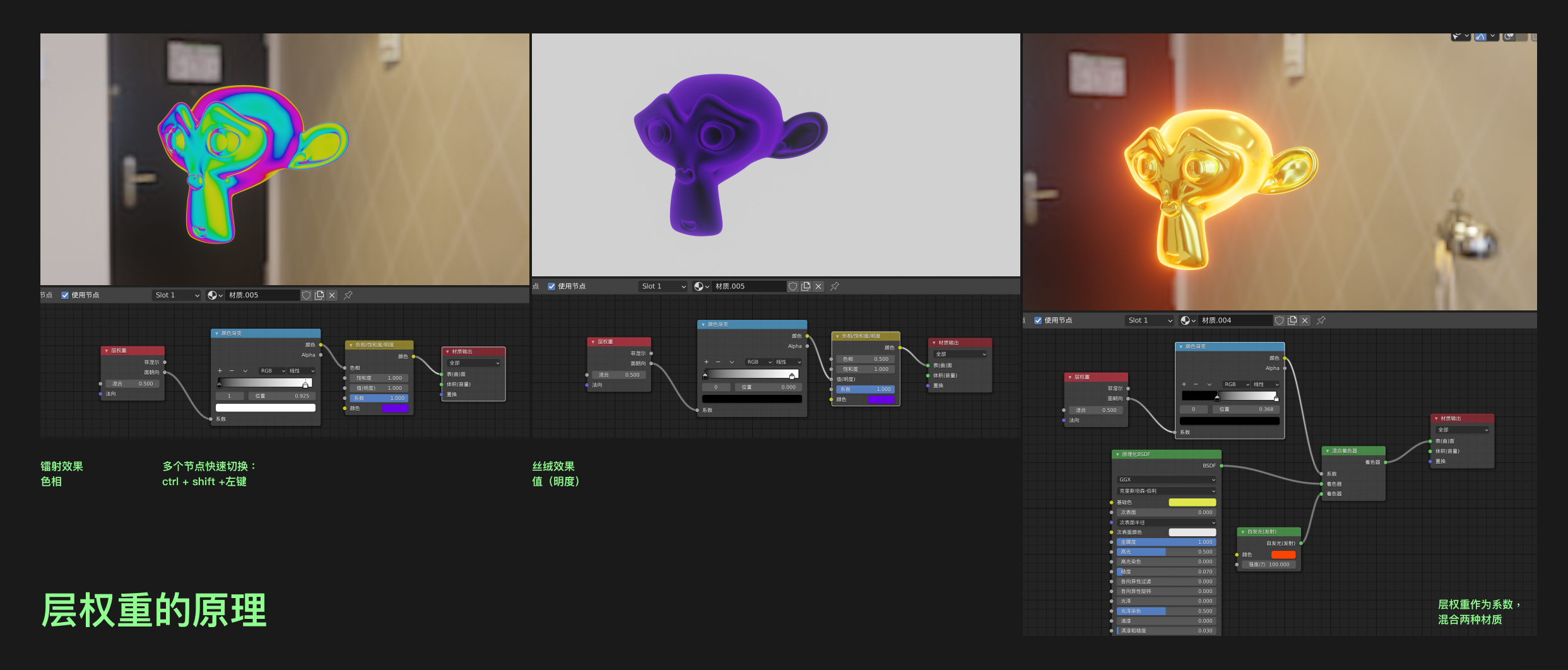The width and height of the screenshot is (1568, 670).
Task: Open ramp tools chevron menu in iridescent panel
Action: coord(245,371)
